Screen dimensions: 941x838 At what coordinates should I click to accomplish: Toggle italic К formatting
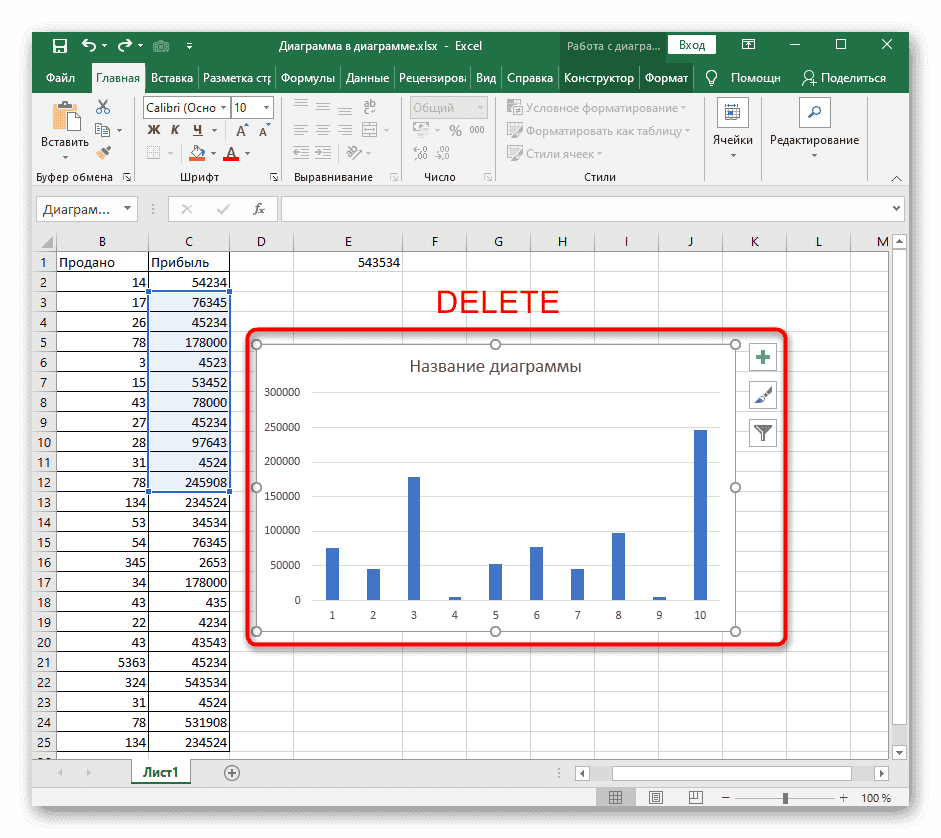click(x=175, y=130)
